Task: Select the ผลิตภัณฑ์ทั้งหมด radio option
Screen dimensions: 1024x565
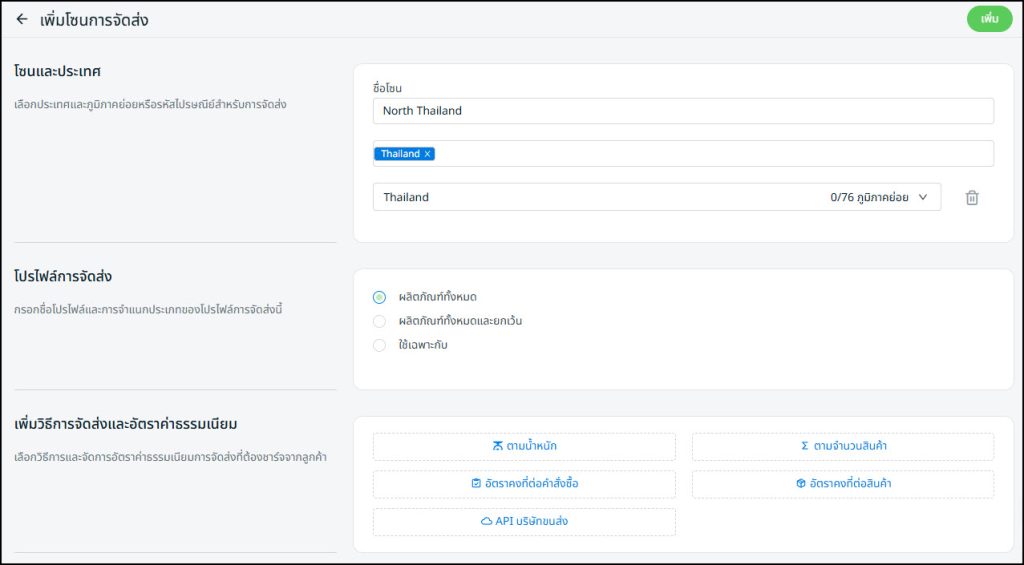Action: pyautogui.click(x=379, y=297)
